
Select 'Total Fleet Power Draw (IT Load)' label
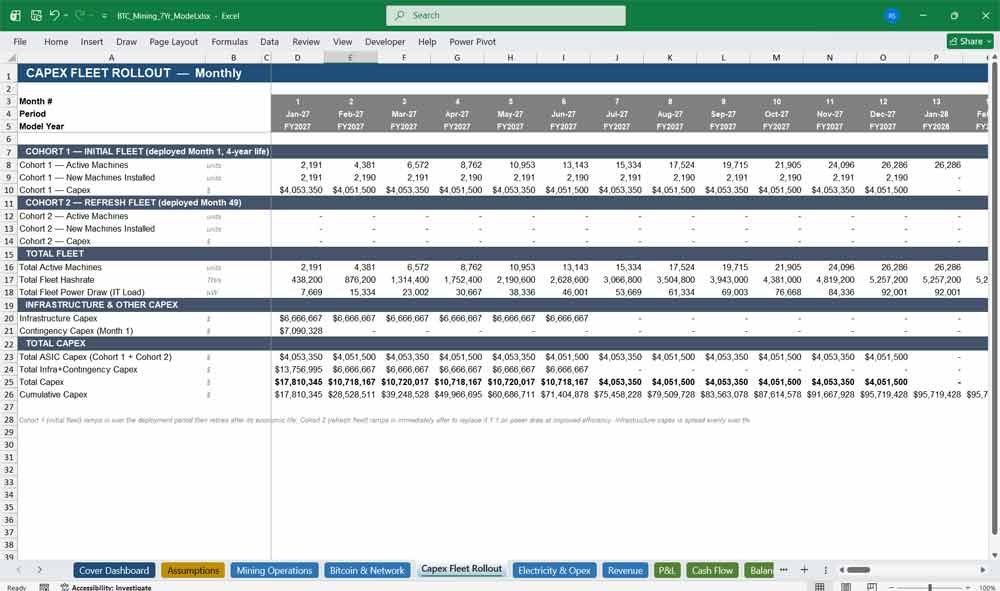click(82, 292)
